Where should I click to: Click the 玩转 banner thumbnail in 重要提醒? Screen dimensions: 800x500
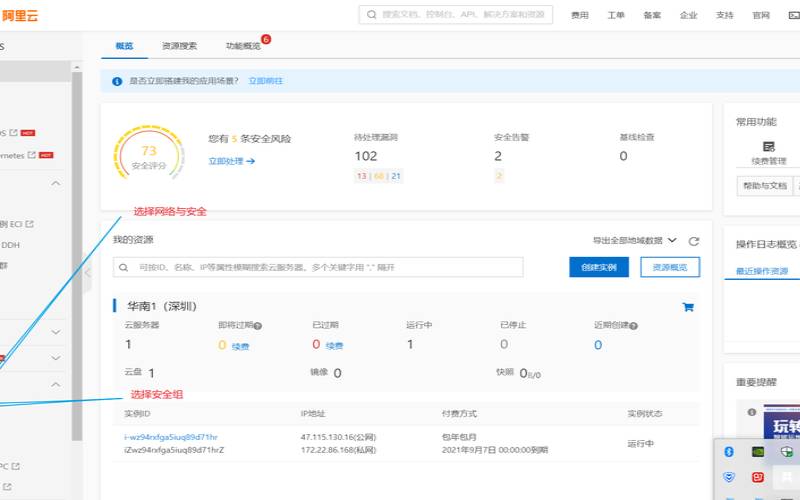coord(782,422)
